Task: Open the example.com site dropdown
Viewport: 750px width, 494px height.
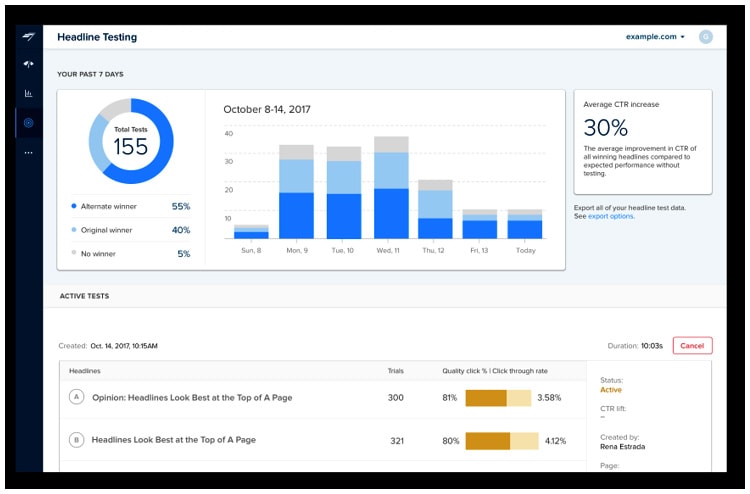Action: click(x=655, y=37)
